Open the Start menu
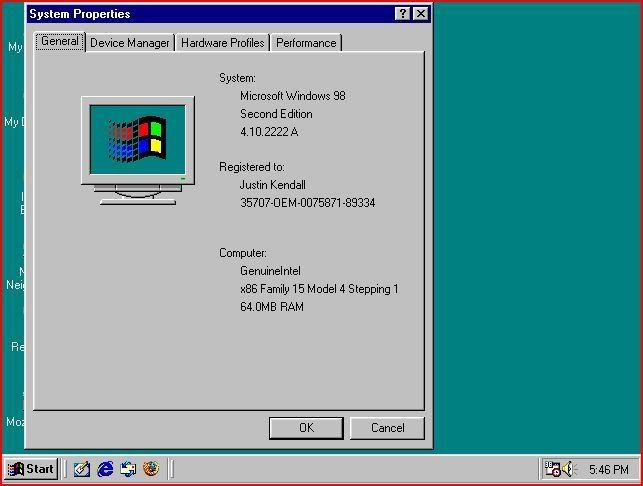Image resolution: width=643 pixels, height=486 pixels. (x=31, y=469)
